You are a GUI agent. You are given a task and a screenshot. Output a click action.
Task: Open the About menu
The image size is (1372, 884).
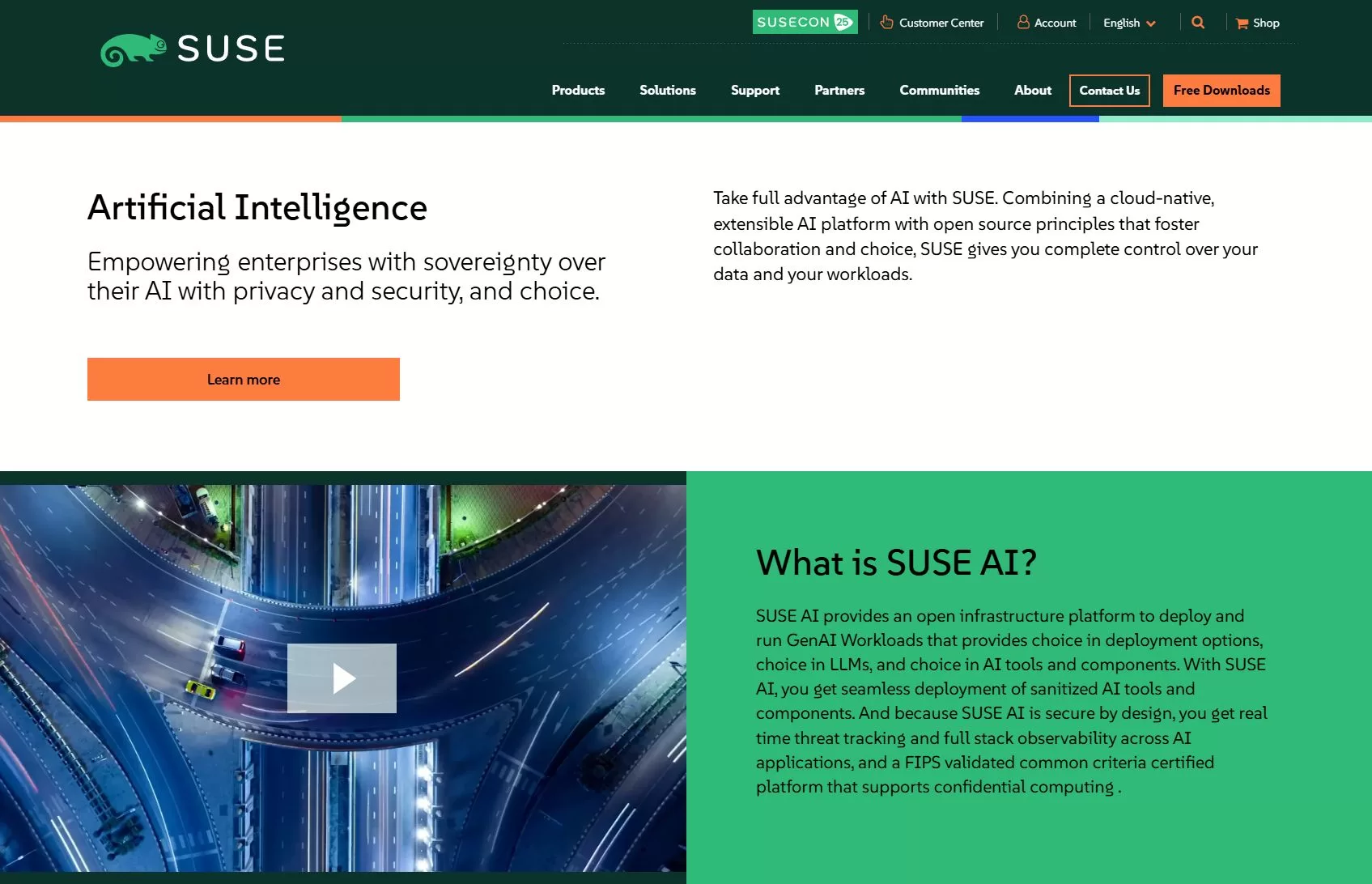(x=1032, y=91)
